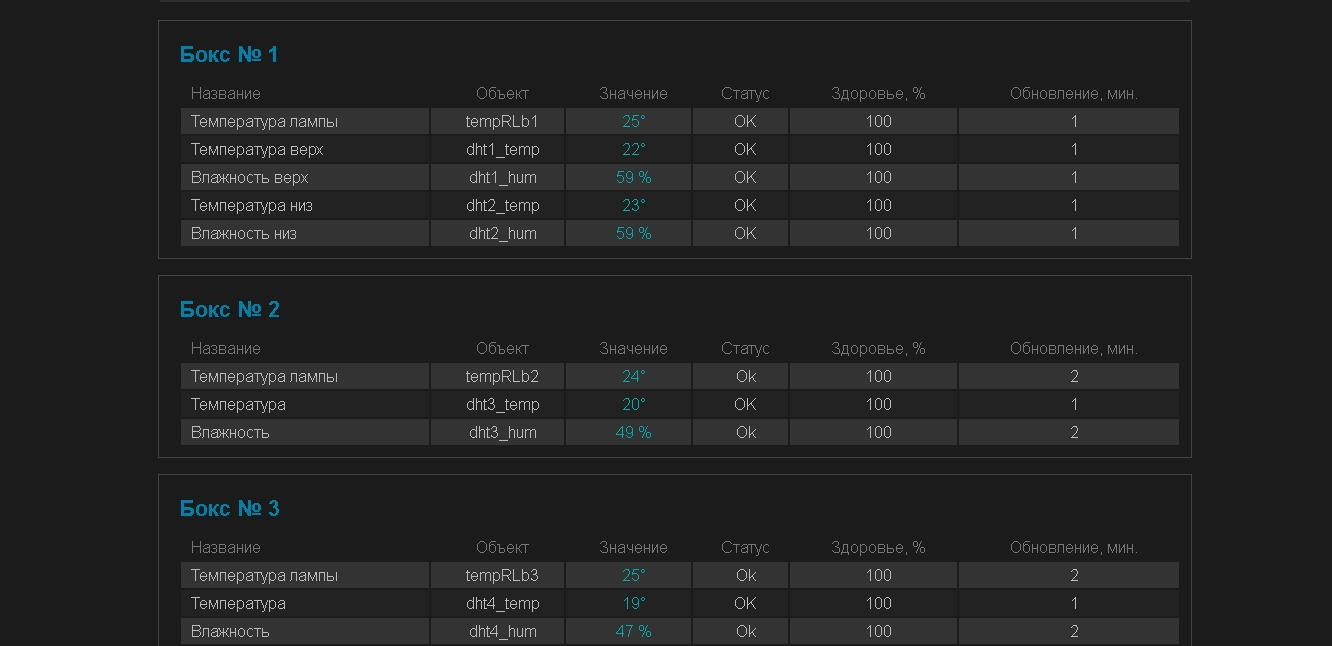Select the dht4_temp object cell

(x=502, y=604)
